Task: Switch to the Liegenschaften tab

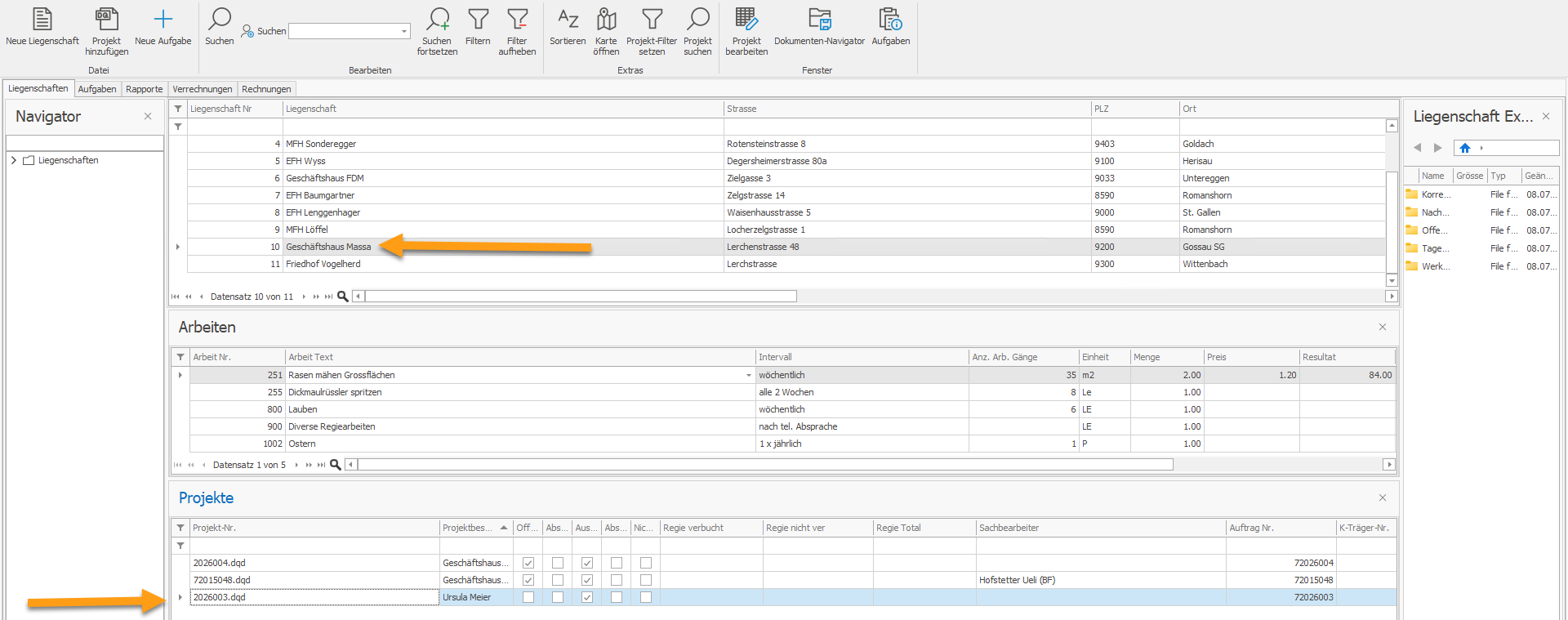Action: click(38, 88)
